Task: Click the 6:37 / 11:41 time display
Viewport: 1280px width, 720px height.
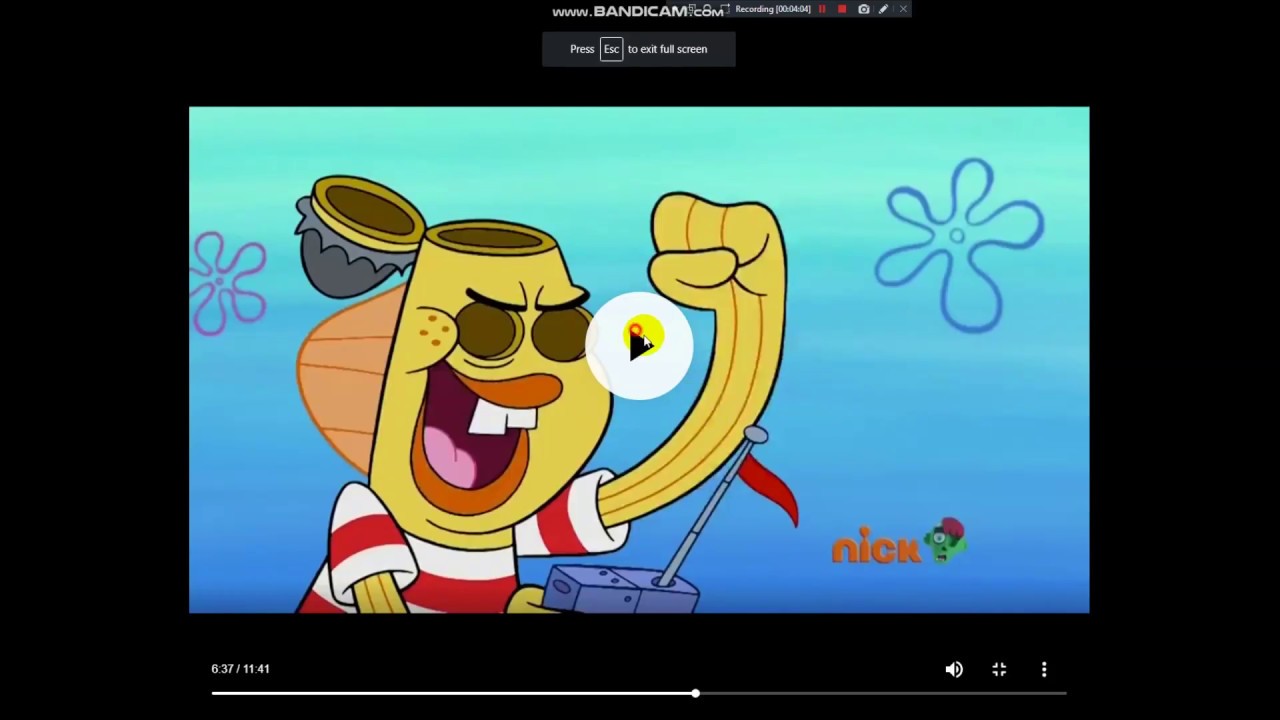Action: [240, 669]
